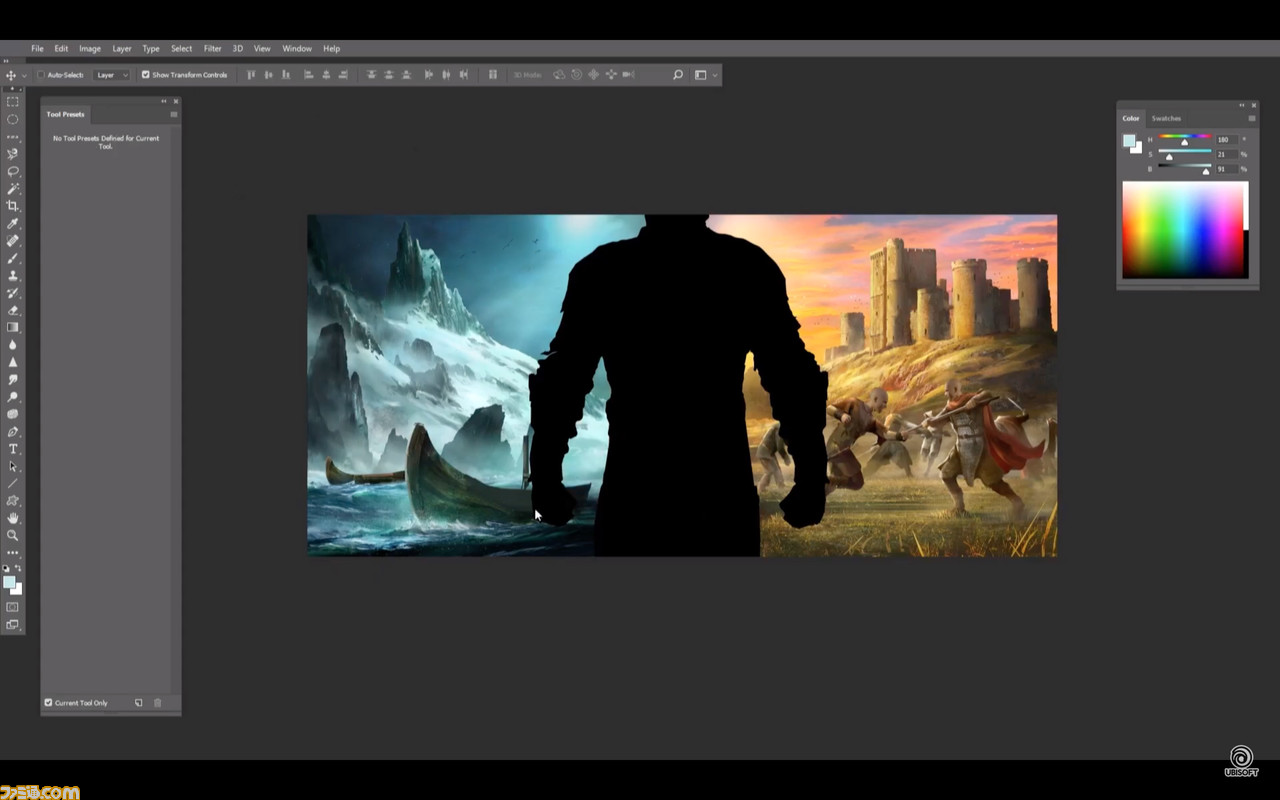Select the Dodge tool
1280x800 pixels.
click(13, 397)
